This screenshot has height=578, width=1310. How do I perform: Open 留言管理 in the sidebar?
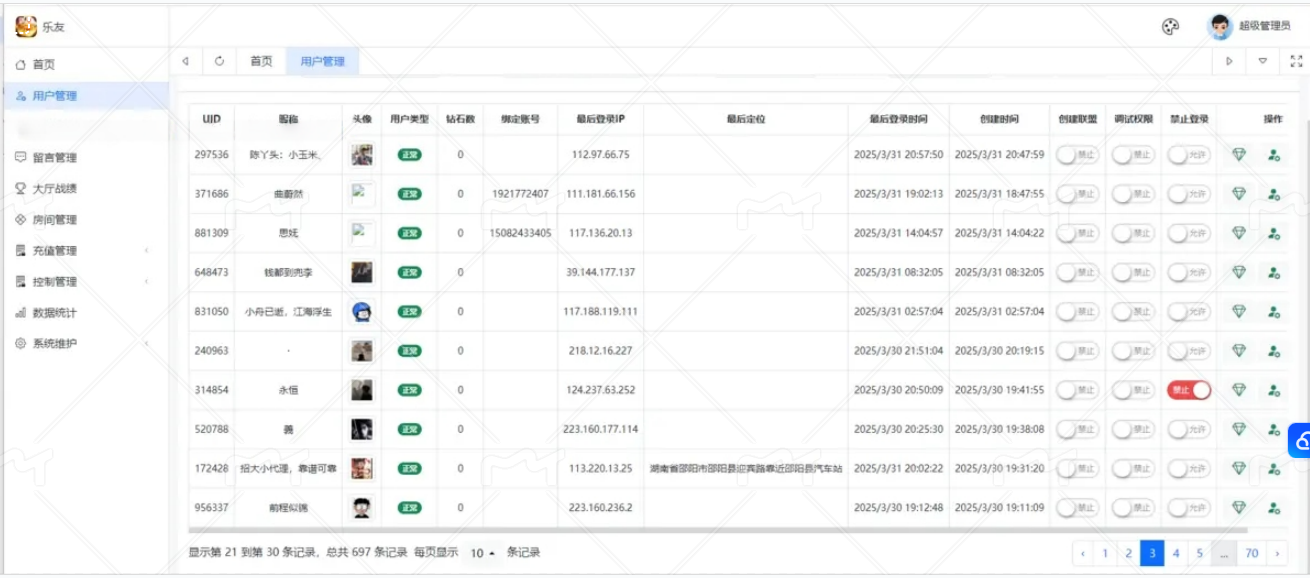coord(85,157)
